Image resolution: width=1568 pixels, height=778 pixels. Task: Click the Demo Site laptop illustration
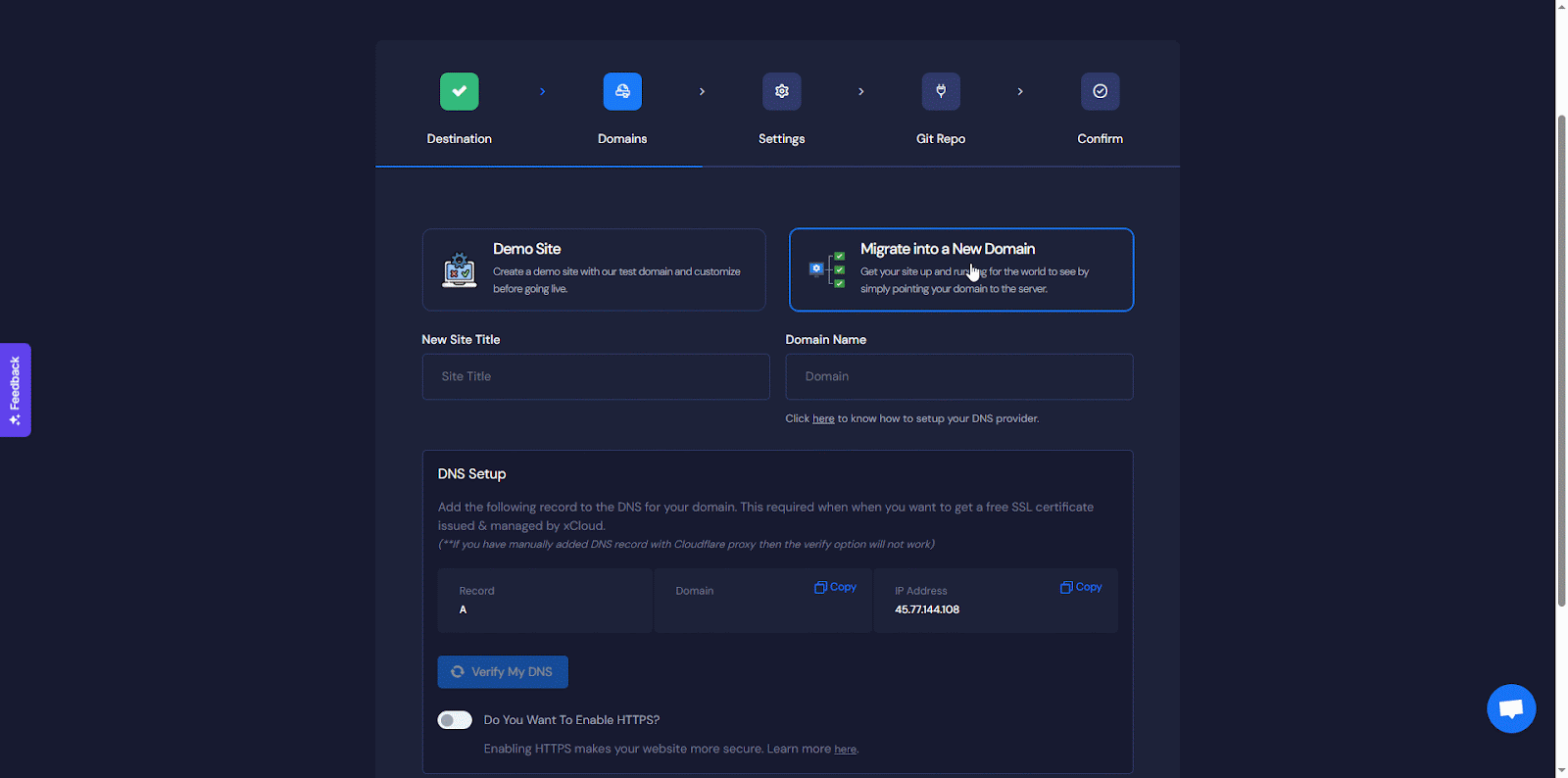click(x=459, y=269)
